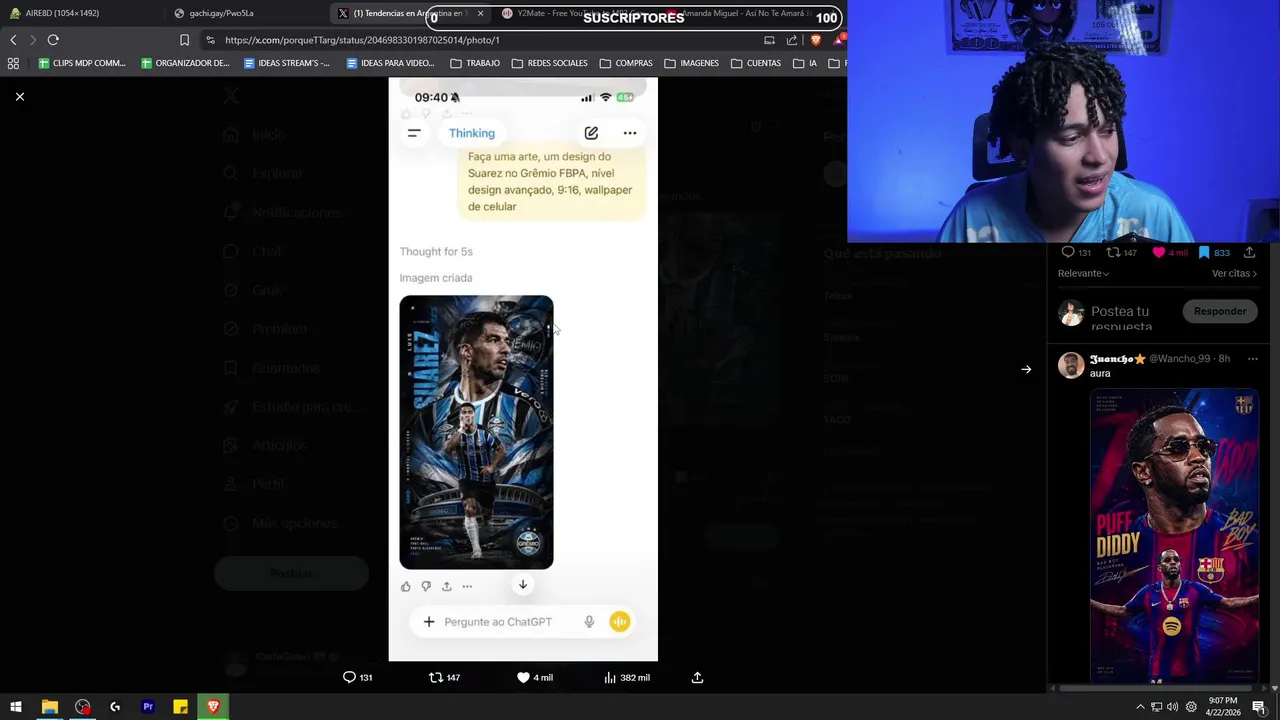This screenshot has width=1280, height=720.
Task: Close the photo viewer with the X
Action: click(x=19, y=96)
